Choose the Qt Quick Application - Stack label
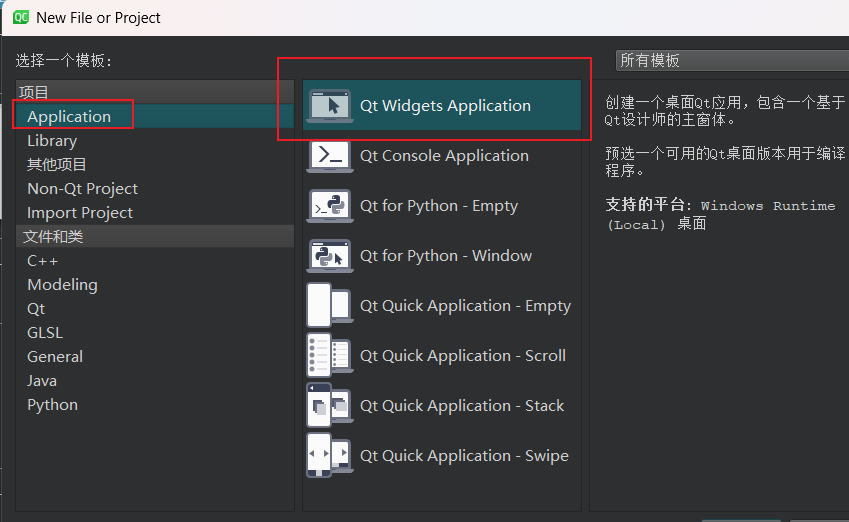 462,406
